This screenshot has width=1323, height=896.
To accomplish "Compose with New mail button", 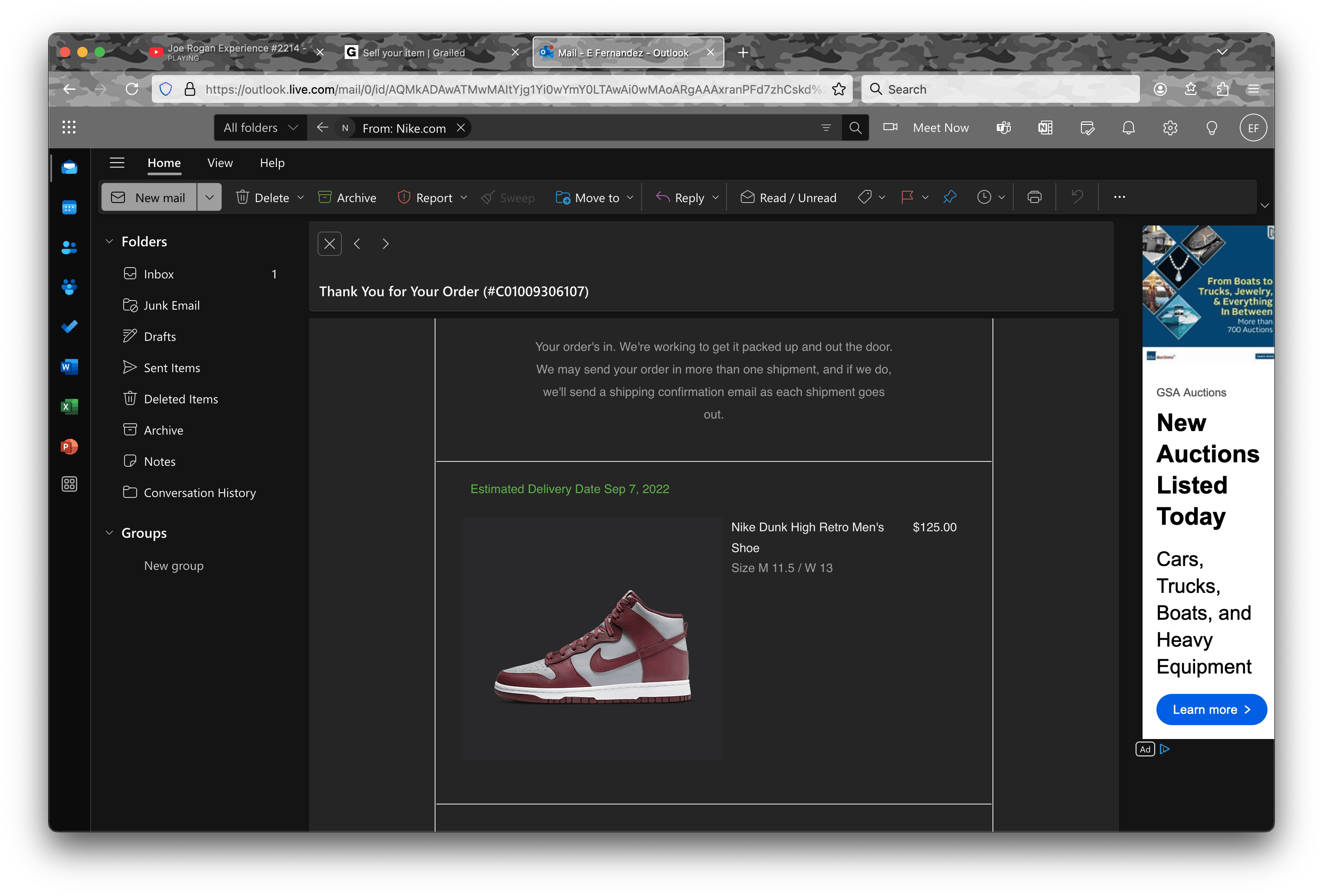I will [149, 197].
